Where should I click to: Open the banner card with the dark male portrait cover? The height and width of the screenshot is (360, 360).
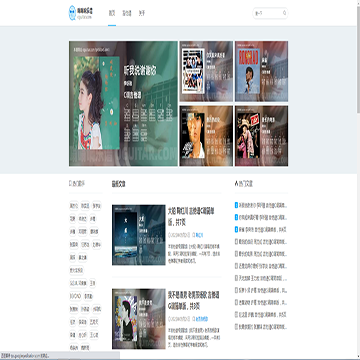point(206,136)
